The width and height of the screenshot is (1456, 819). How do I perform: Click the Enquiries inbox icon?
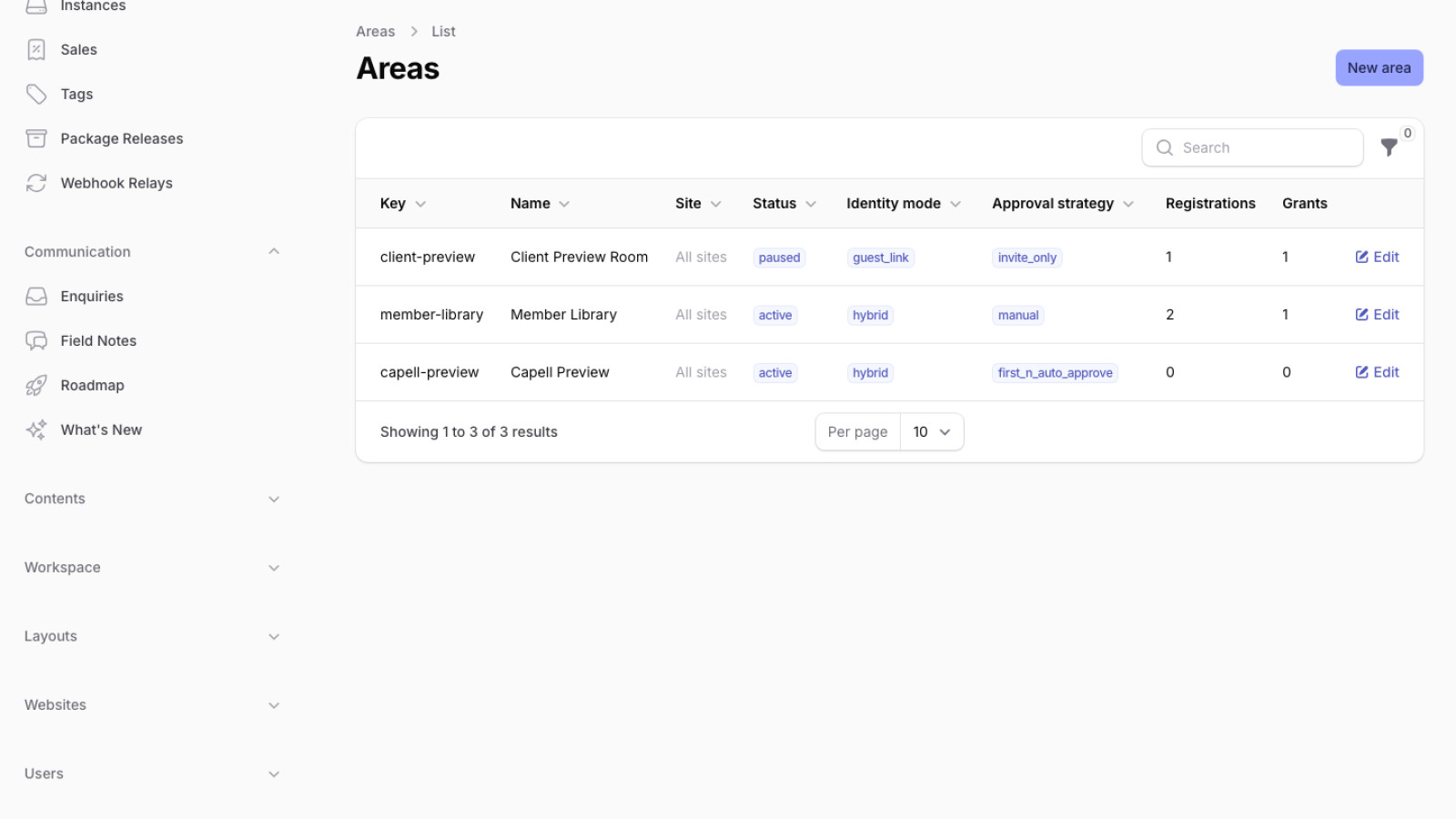point(36,297)
